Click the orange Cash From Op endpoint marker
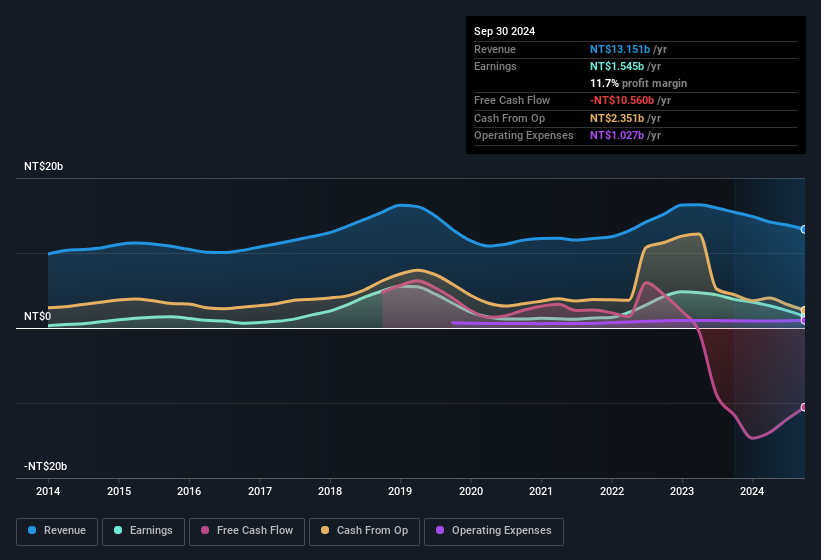Viewport: 821px width, 560px height. click(x=804, y=310)
